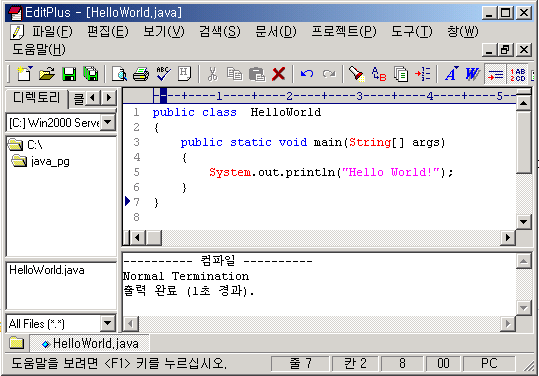Open the 편집(E) menu
The image size is (539, 376).
[108, 32]
